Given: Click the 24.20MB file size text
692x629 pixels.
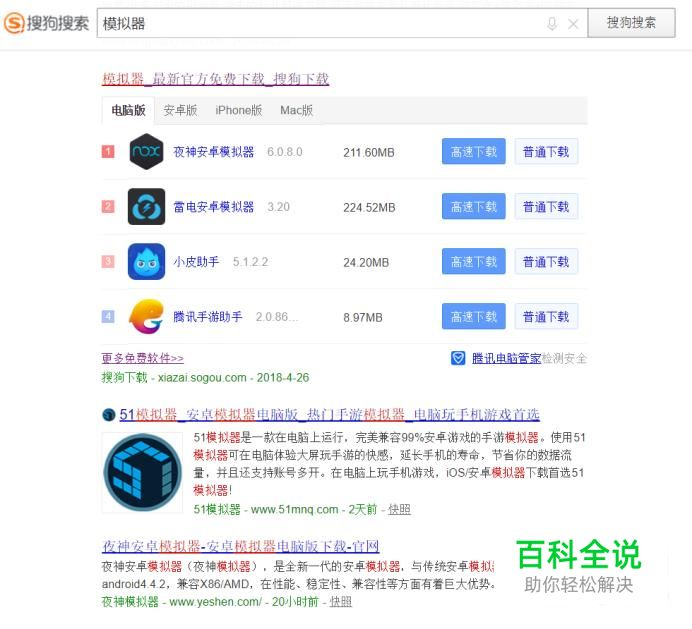Looking at the screenshot, I should [366, 263].
